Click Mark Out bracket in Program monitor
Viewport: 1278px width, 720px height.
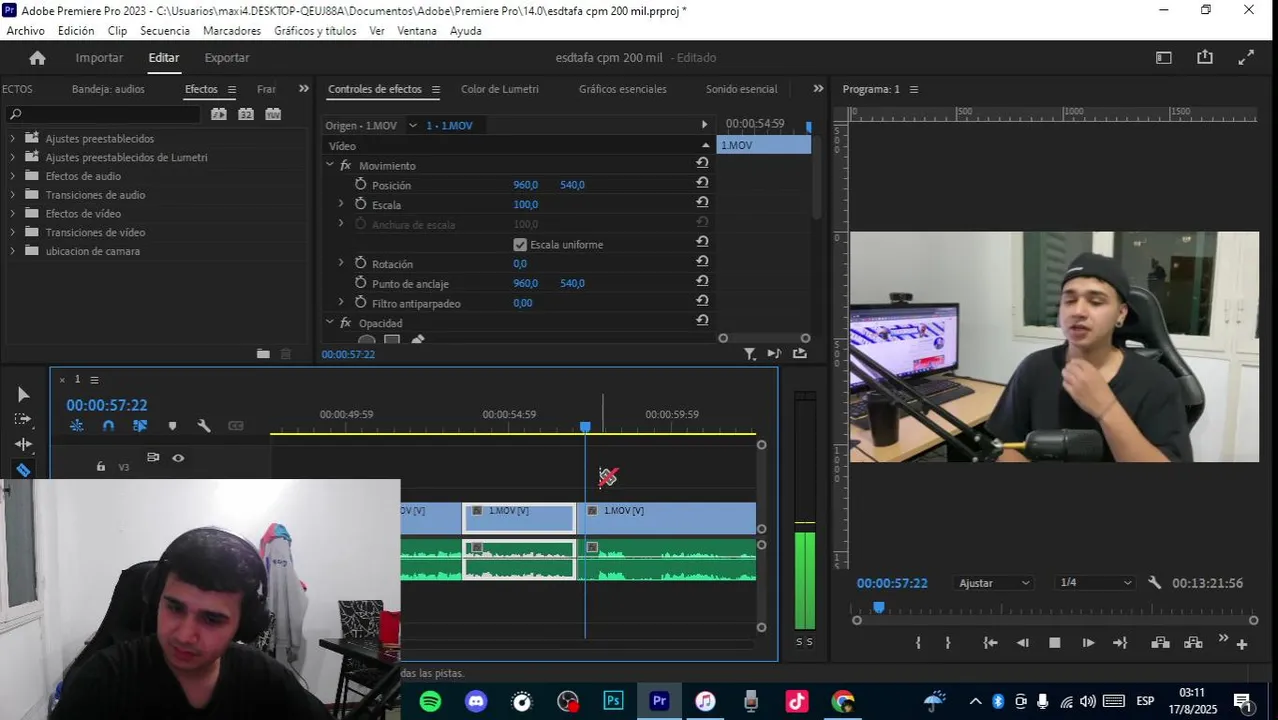click(948, 643)
